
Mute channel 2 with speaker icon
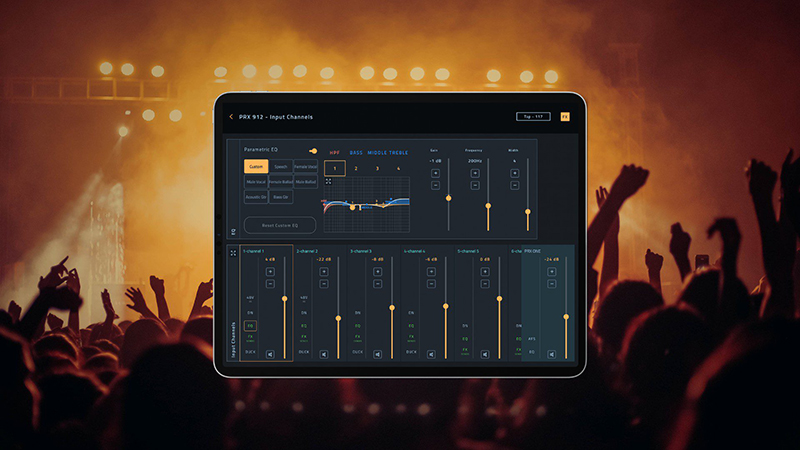(x=324, y=354)
